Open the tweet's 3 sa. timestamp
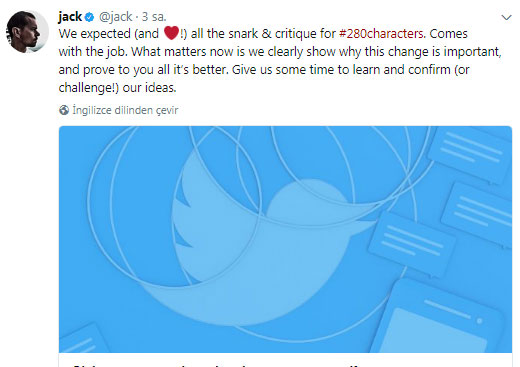Screen dimensions: 520x367 [154, 17]
